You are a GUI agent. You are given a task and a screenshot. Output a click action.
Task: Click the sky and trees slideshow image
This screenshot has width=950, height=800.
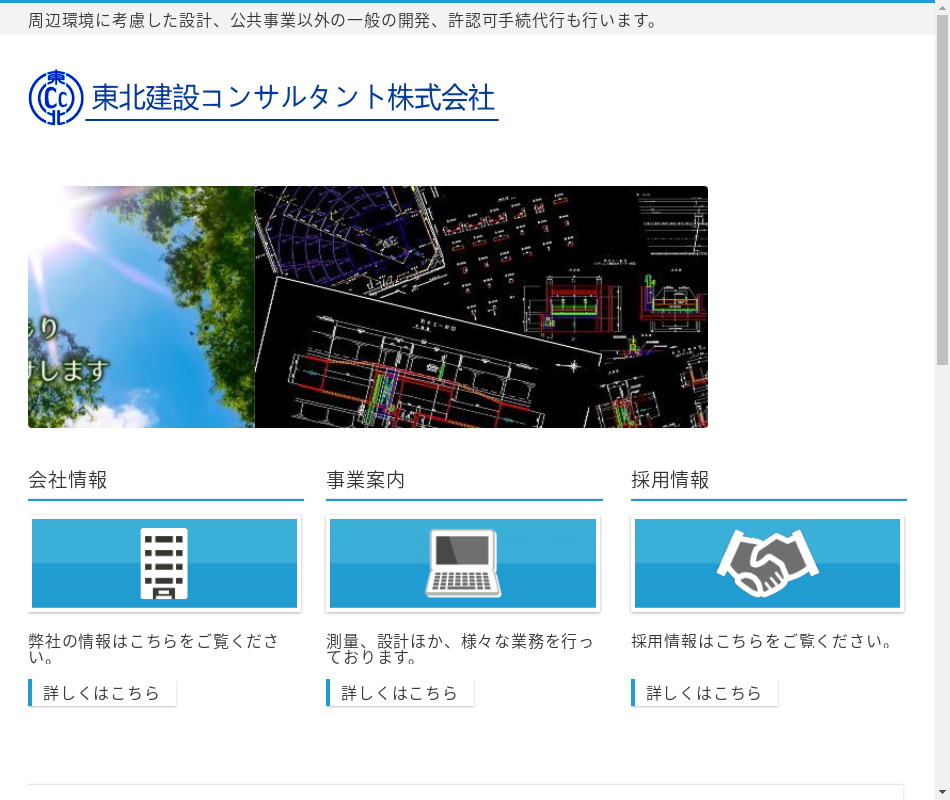(x=141, y=307)
